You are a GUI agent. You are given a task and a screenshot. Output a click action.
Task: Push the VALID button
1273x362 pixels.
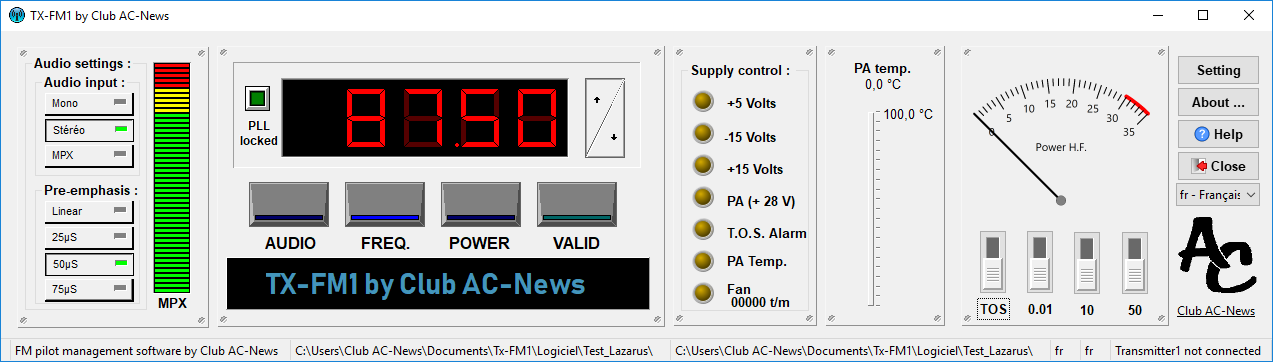(577, 204)
